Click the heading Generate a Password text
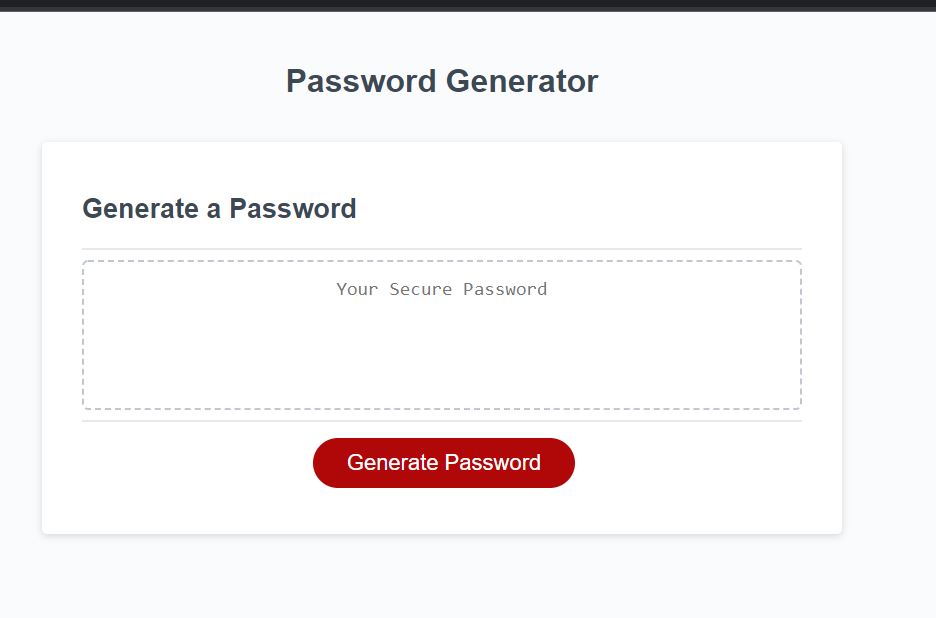 220,208
